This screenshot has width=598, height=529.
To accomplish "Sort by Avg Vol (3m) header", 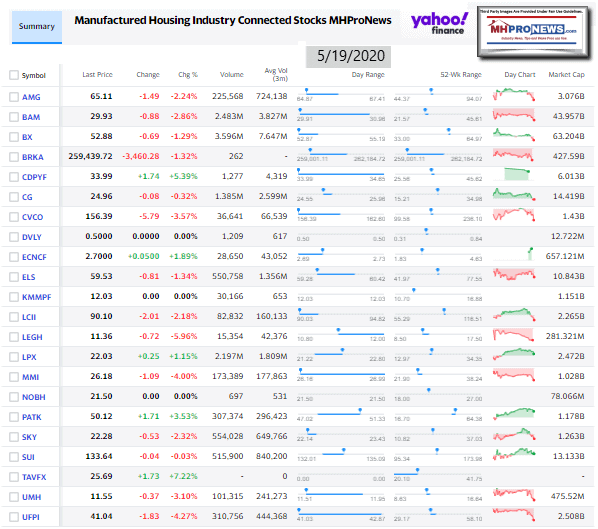I will [x=276, y=74].
